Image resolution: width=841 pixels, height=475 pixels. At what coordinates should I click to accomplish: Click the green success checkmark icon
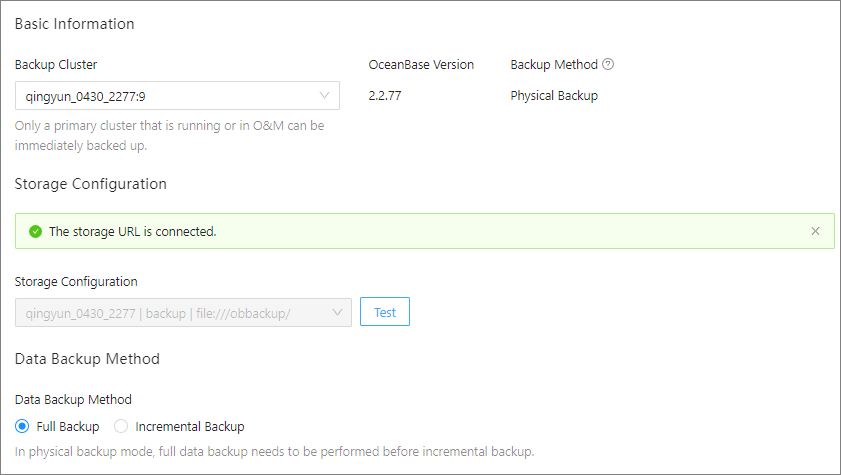click(36, 231)
